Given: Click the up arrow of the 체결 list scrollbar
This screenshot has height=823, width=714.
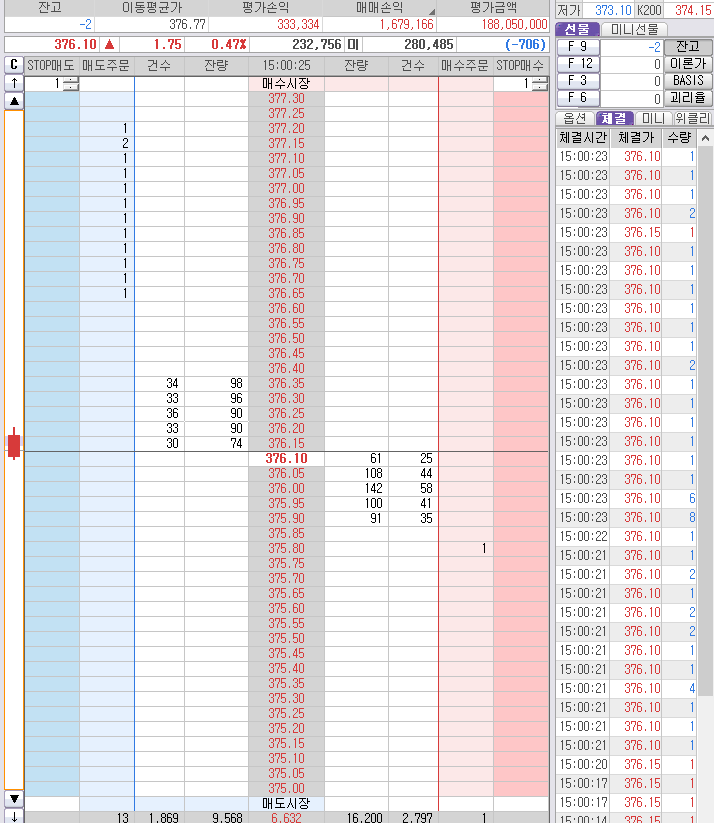Looking at the screenshot, I should click(705, 139).
